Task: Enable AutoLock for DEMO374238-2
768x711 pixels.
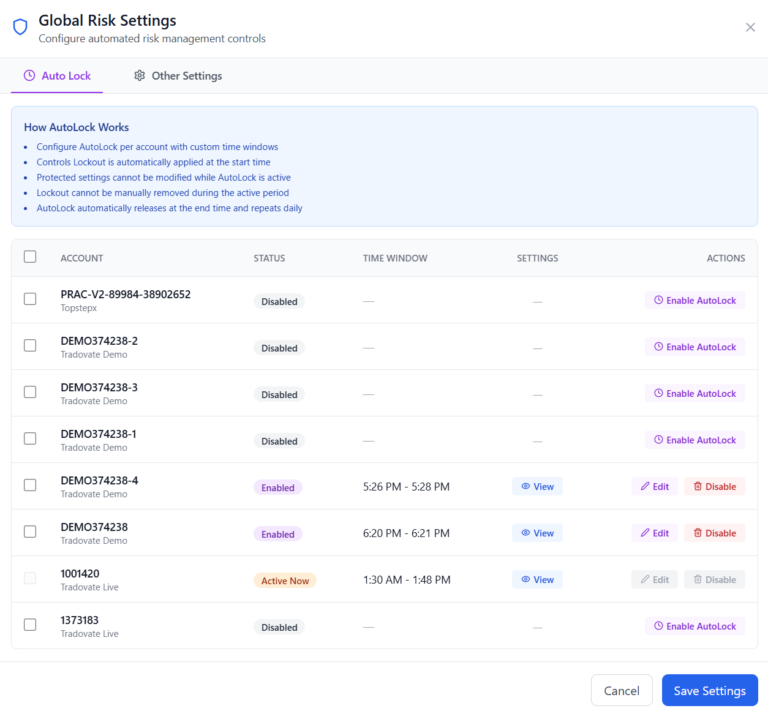Action: tap(695, 347)
